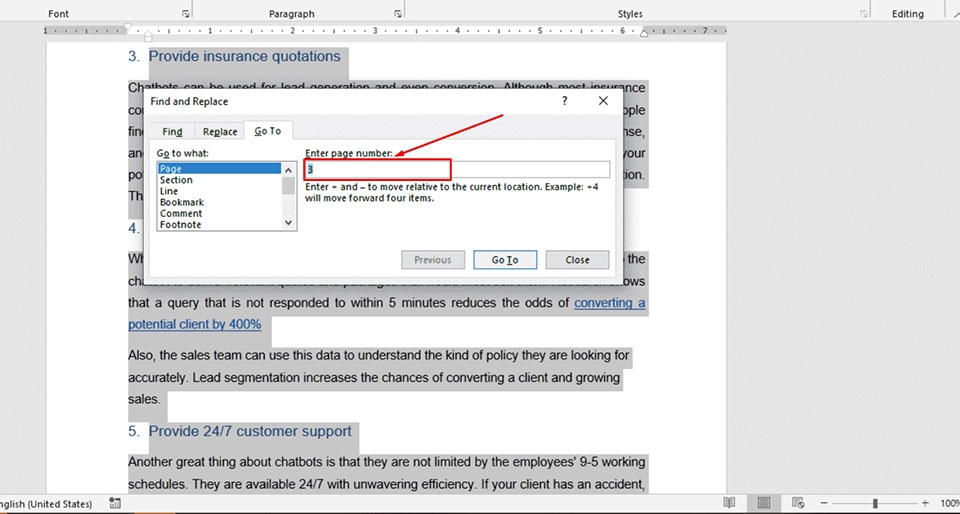Click the dialog help question mark
Viewport: 960px width, 514px height.
564,101
